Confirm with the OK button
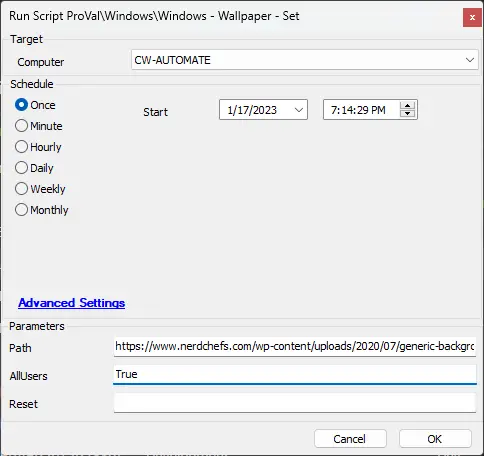This screenshot has height=456, width=484. click(x=435, y=439)
